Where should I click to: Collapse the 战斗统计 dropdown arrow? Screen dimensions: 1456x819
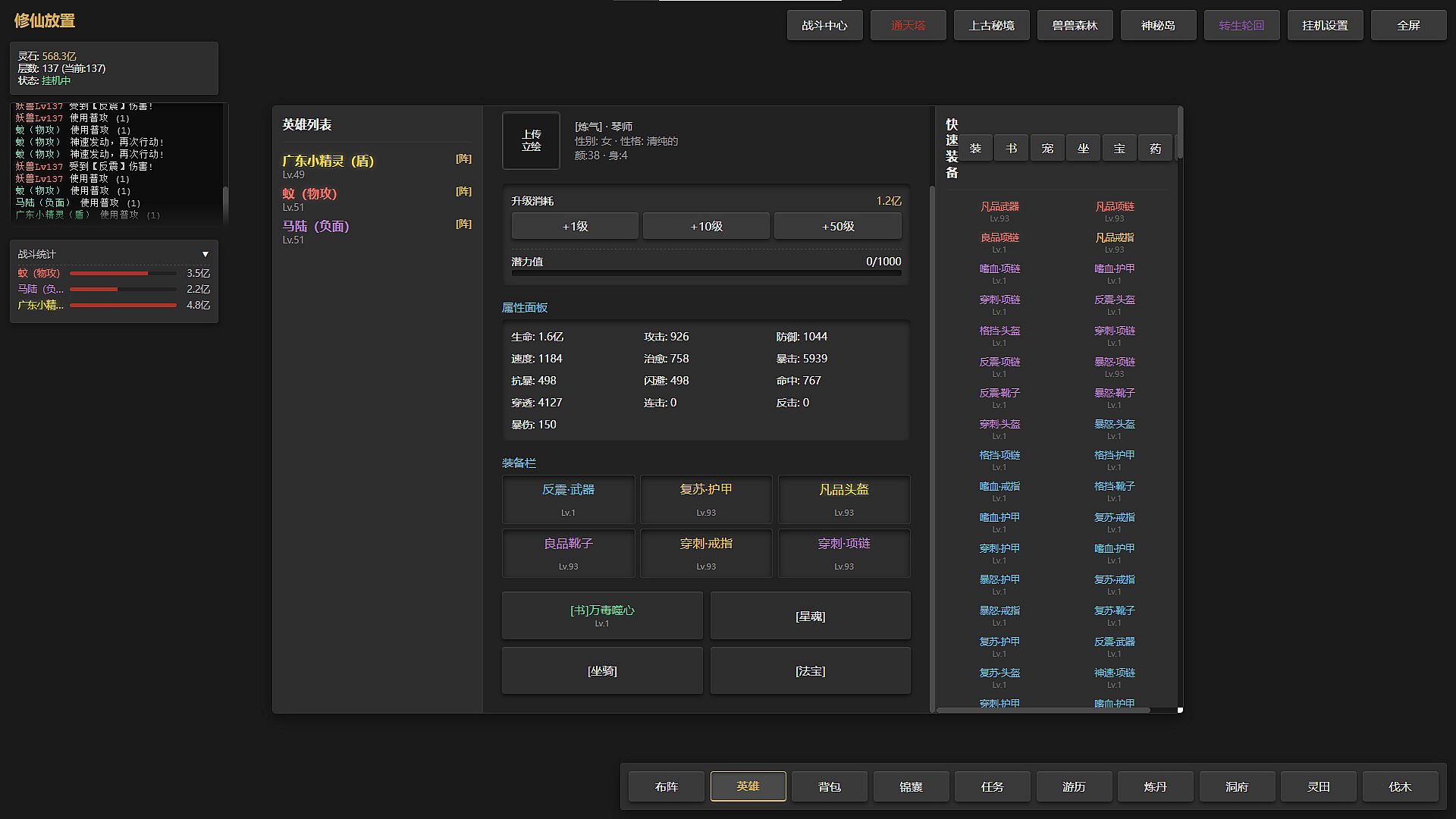click(205, 254)
